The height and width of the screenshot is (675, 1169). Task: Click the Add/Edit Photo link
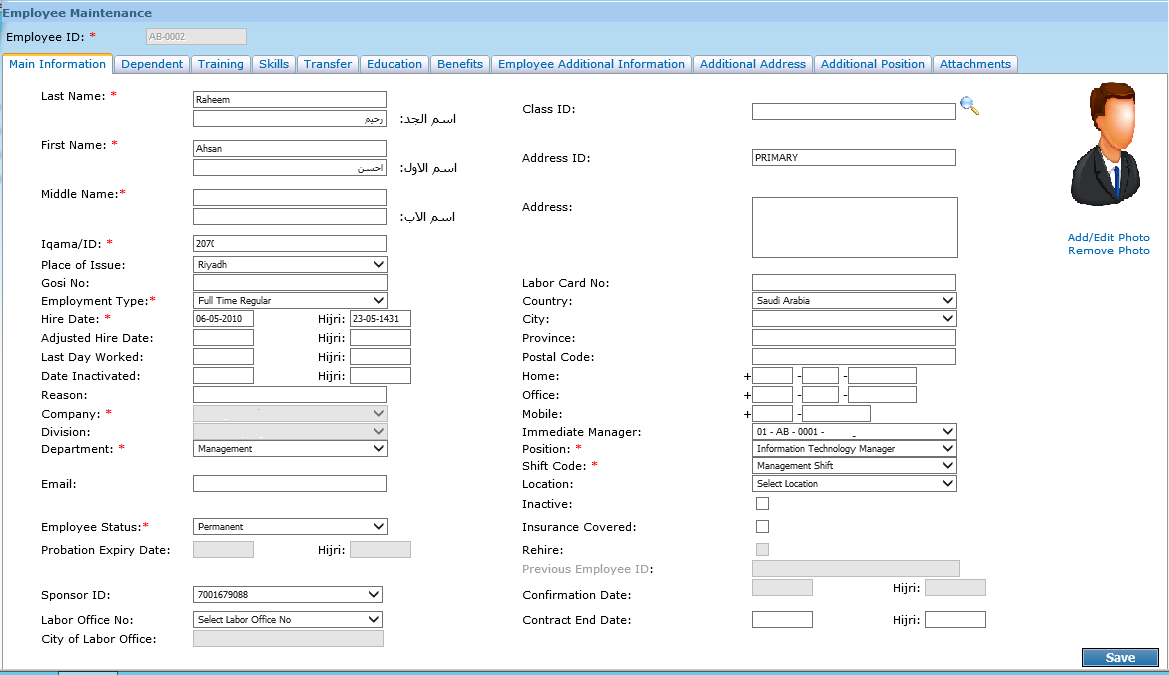point(1108,238)
